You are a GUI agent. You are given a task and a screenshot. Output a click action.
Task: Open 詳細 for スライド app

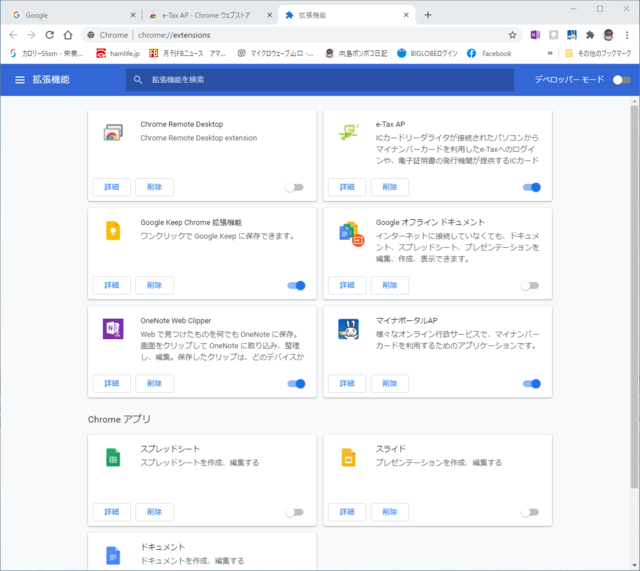[347, 512]
